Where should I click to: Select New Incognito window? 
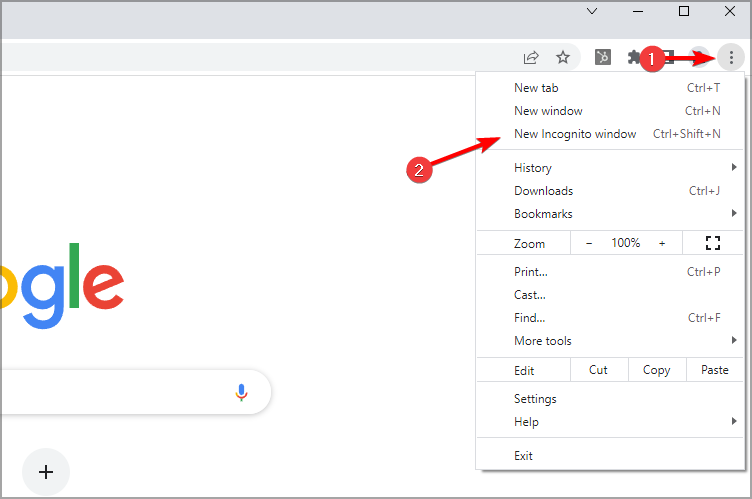click(x=575, y=134)
